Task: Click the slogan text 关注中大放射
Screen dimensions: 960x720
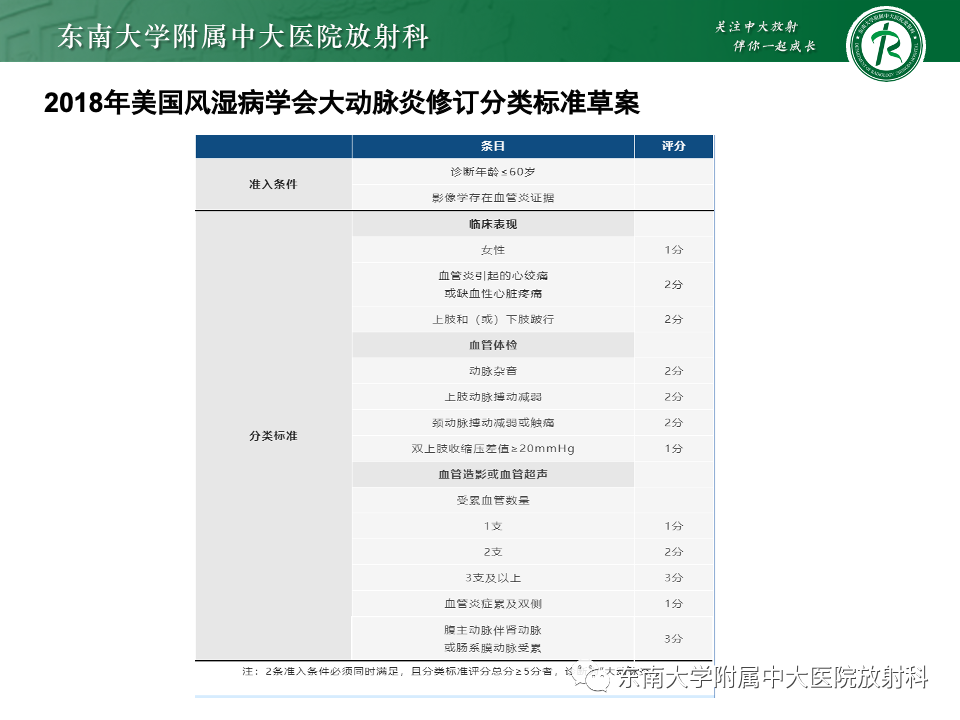Action: [756, 26]
